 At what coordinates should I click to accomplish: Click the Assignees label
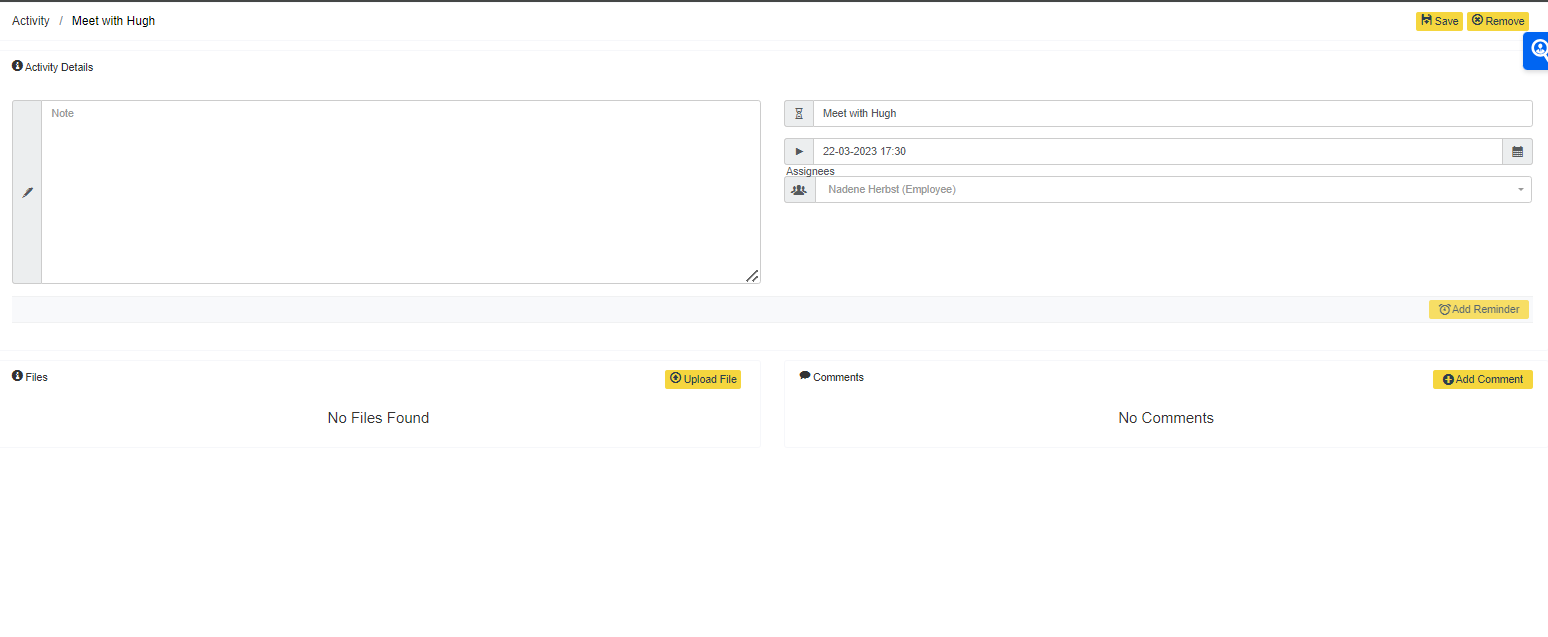click(810, 171)
